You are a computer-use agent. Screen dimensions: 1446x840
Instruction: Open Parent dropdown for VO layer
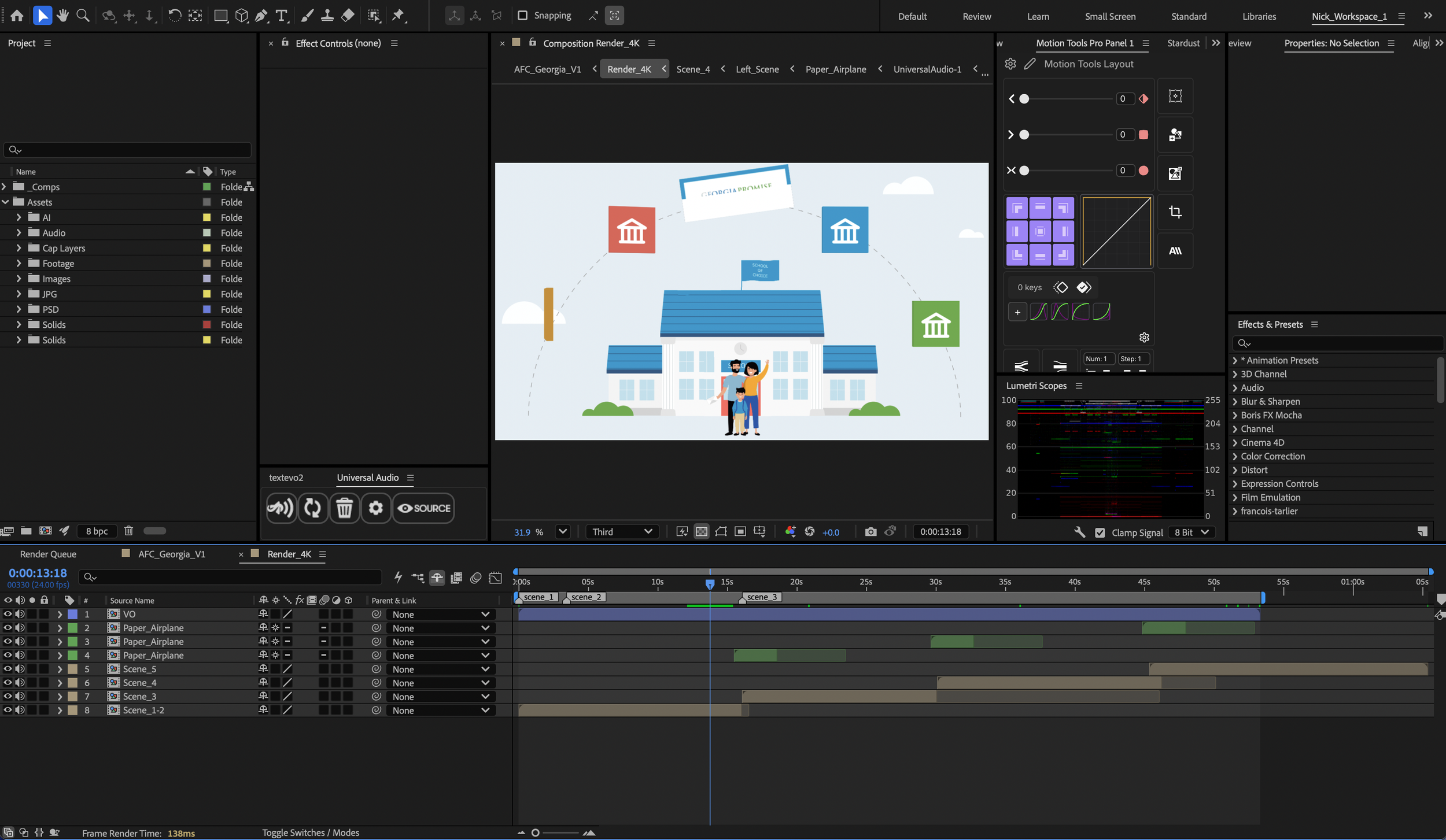point(441,614)
